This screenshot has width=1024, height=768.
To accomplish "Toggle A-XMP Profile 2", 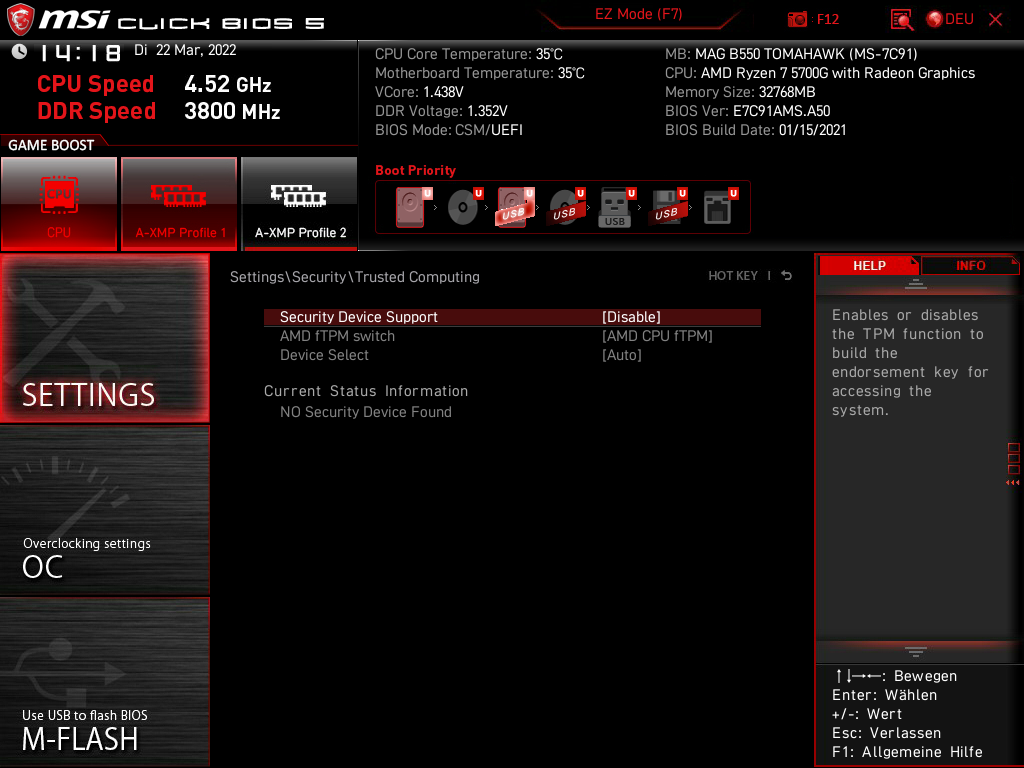I will 300,203.
